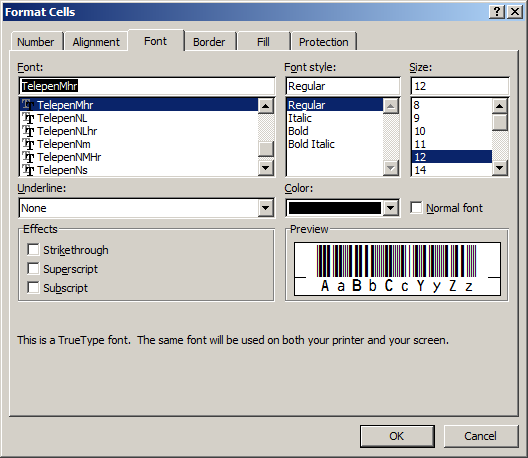Viewport: 528px width, 458px height.
Task: Check the Normal font box
Action: pos(416,207)
